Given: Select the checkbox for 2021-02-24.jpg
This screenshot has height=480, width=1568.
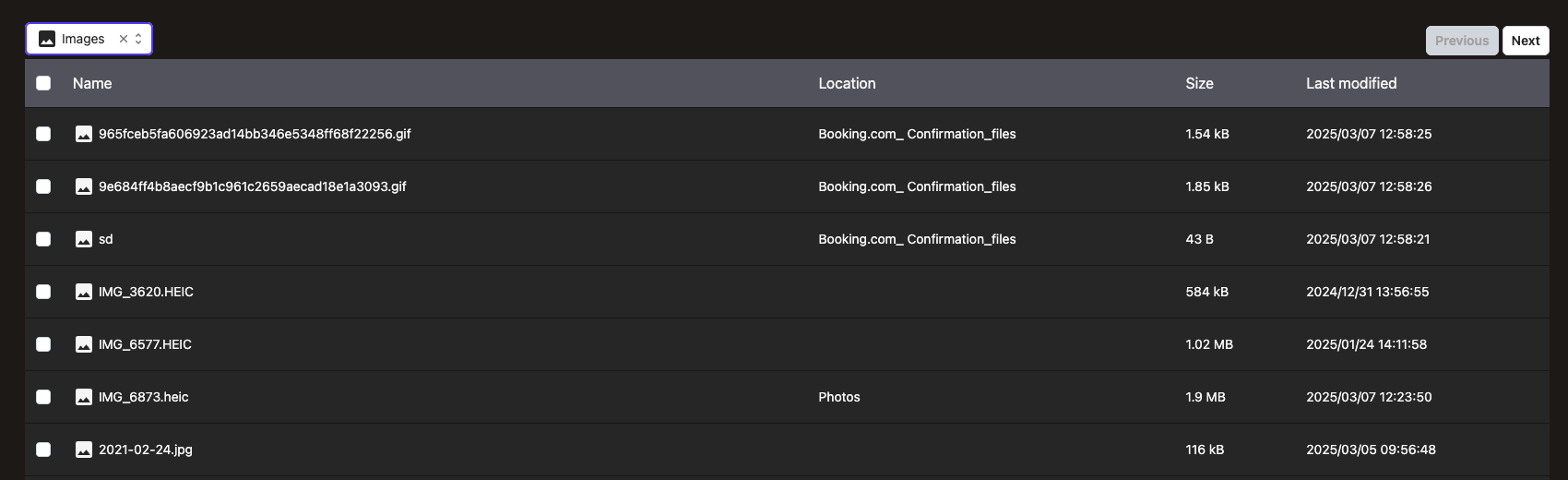Looking at the screenshot, I should [43, 450].
